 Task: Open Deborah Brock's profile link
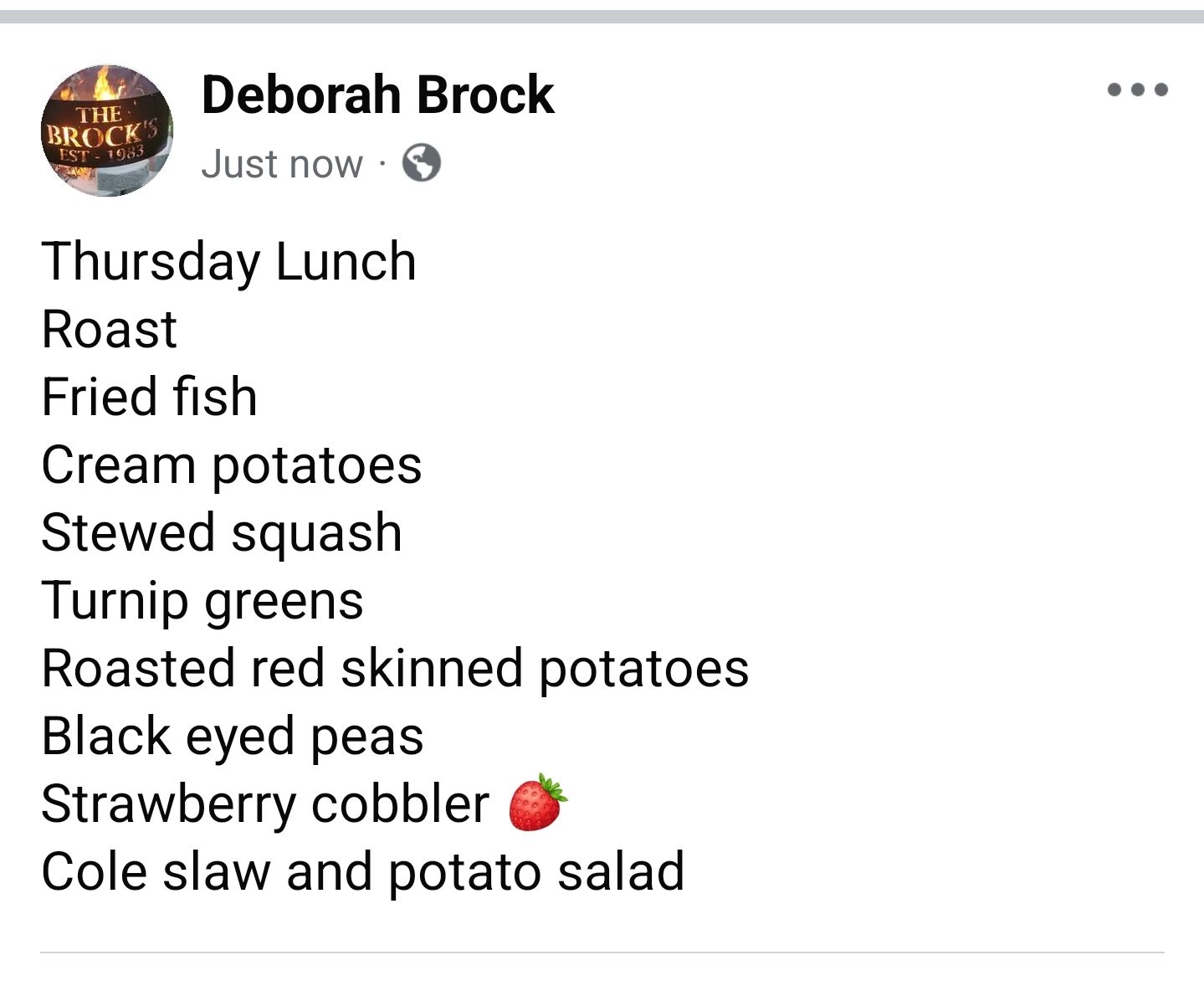pos(377,95)
